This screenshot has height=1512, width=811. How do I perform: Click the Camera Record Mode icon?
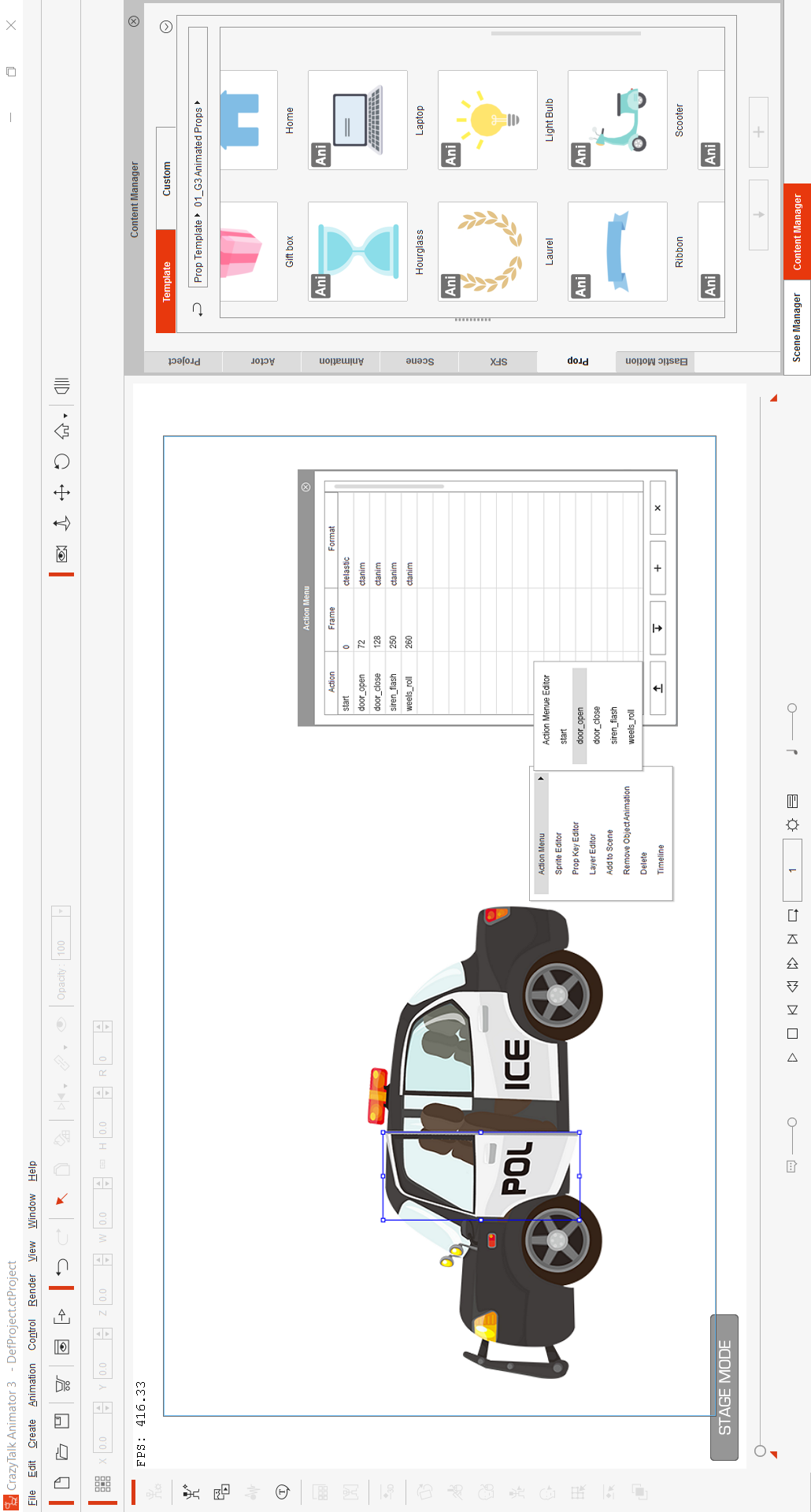62,554
